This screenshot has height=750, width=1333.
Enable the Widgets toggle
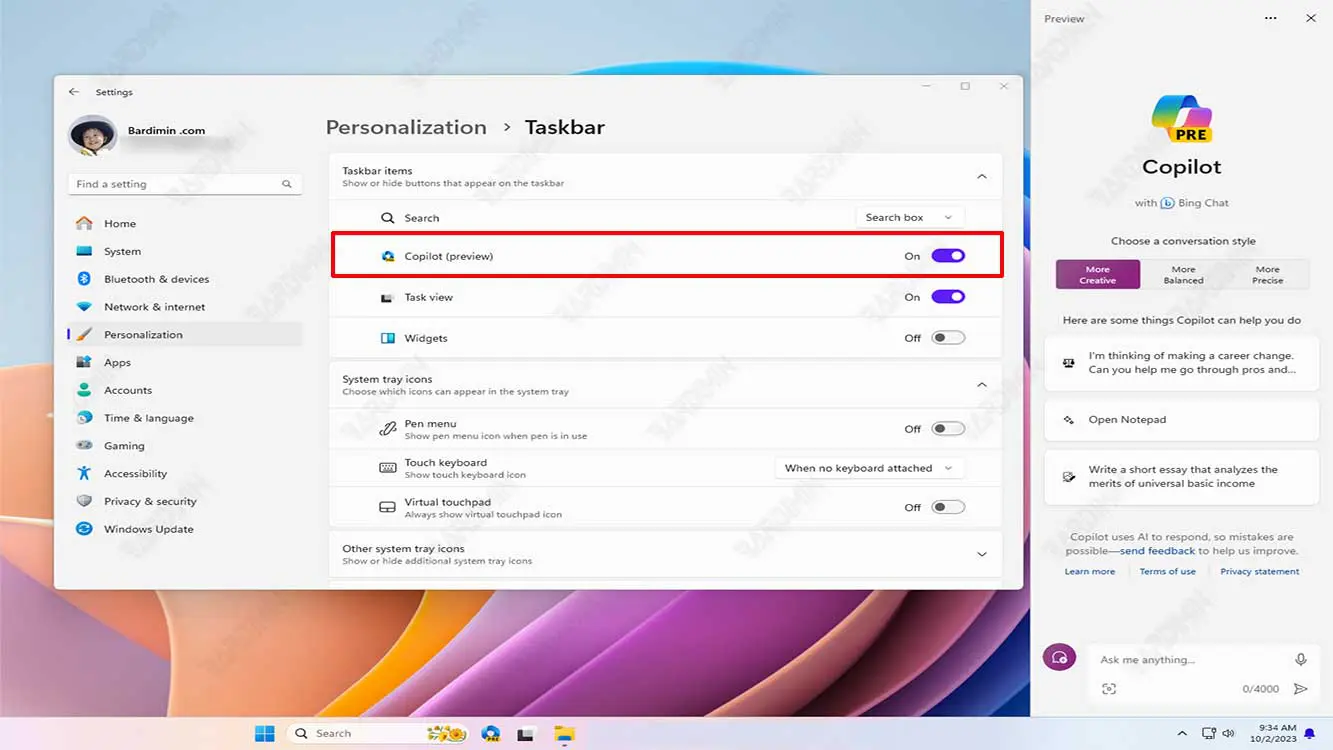(948, 338)
